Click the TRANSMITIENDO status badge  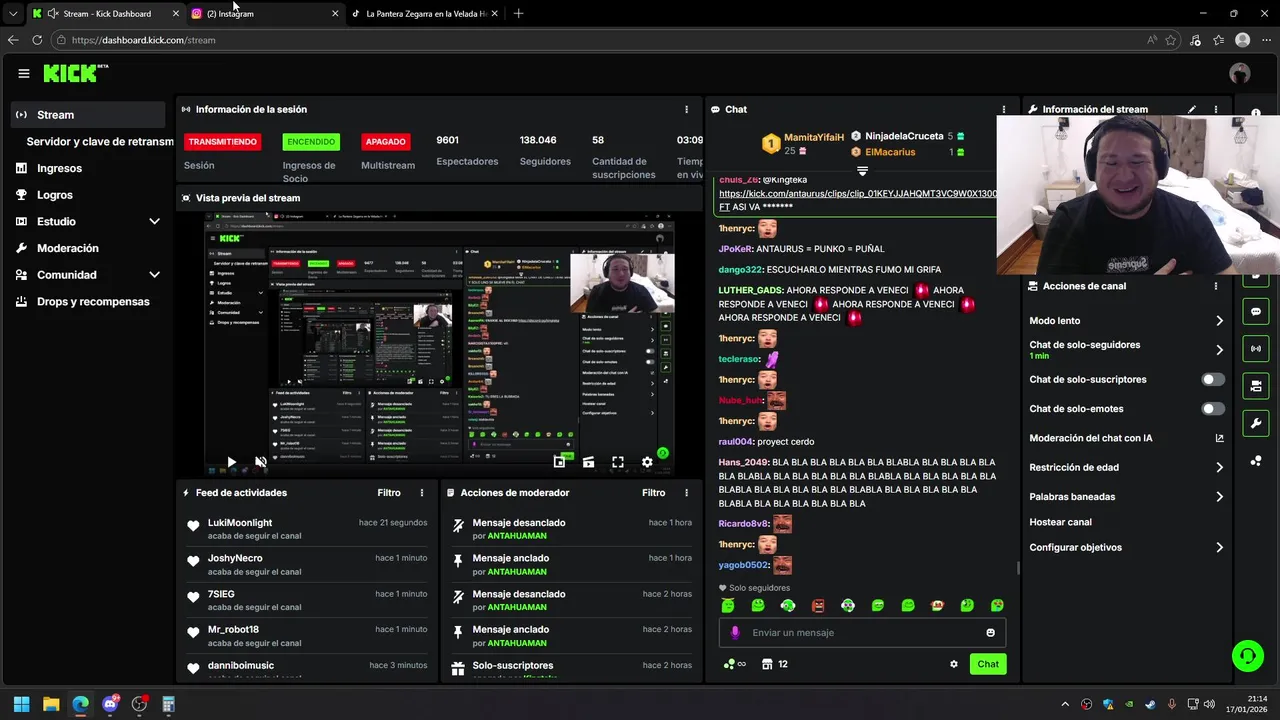pyautogui.click(x=222, y=142)
